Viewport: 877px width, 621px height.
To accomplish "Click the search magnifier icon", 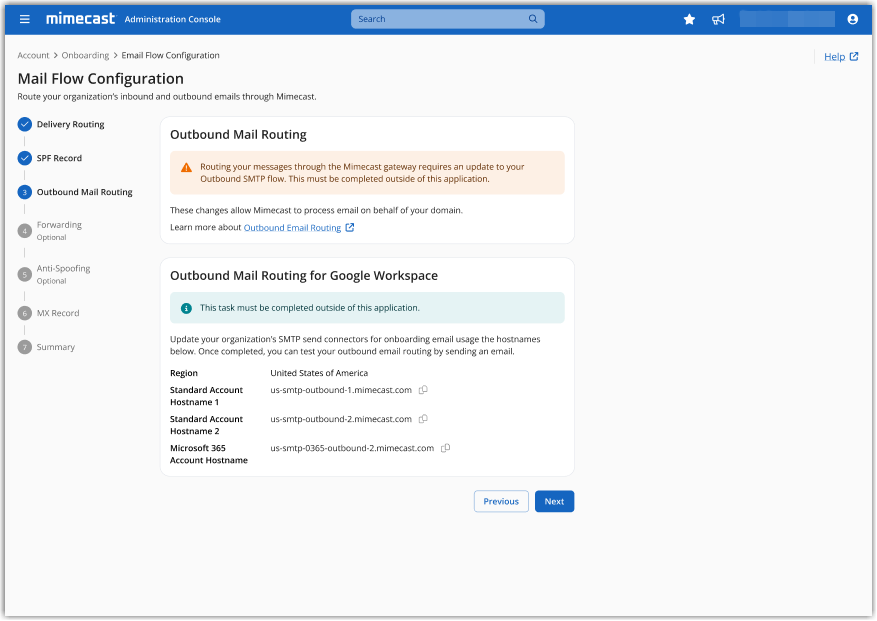I will [532, 18].
